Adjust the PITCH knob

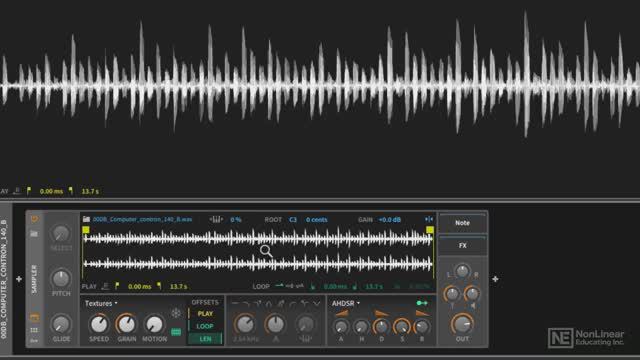(61, 279)
